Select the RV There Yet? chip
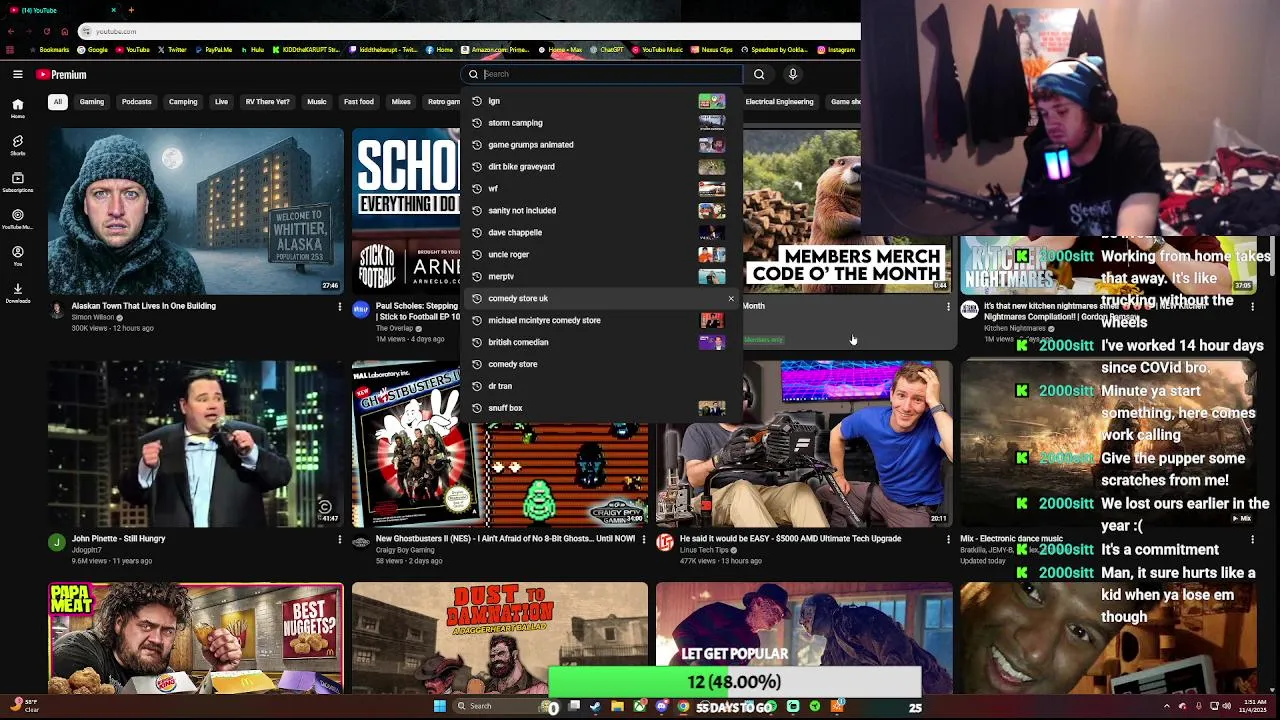1280x720 pixels. point(268,102)
